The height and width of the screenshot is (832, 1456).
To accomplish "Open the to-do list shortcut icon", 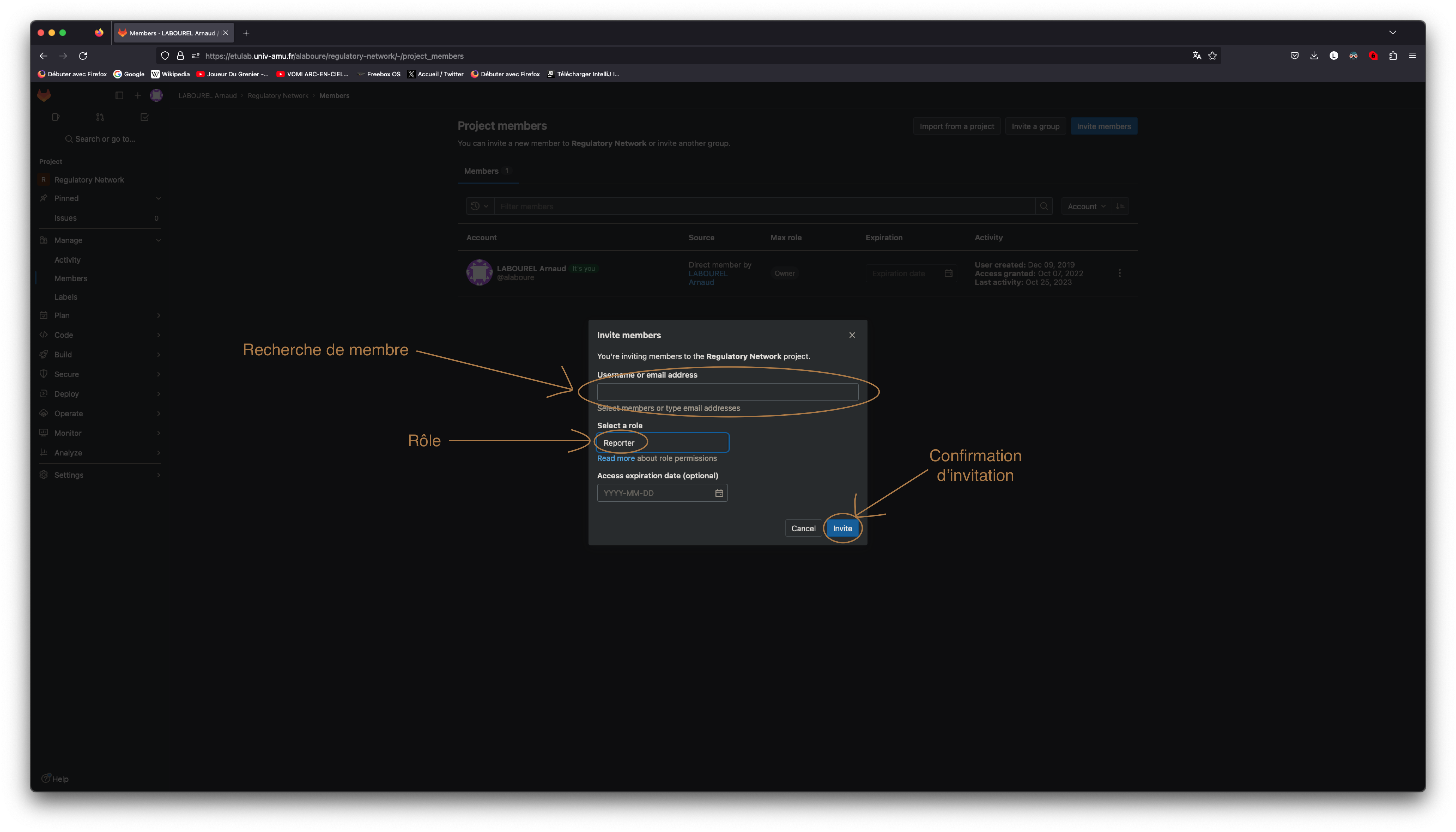I will click(x=145, y=117).
